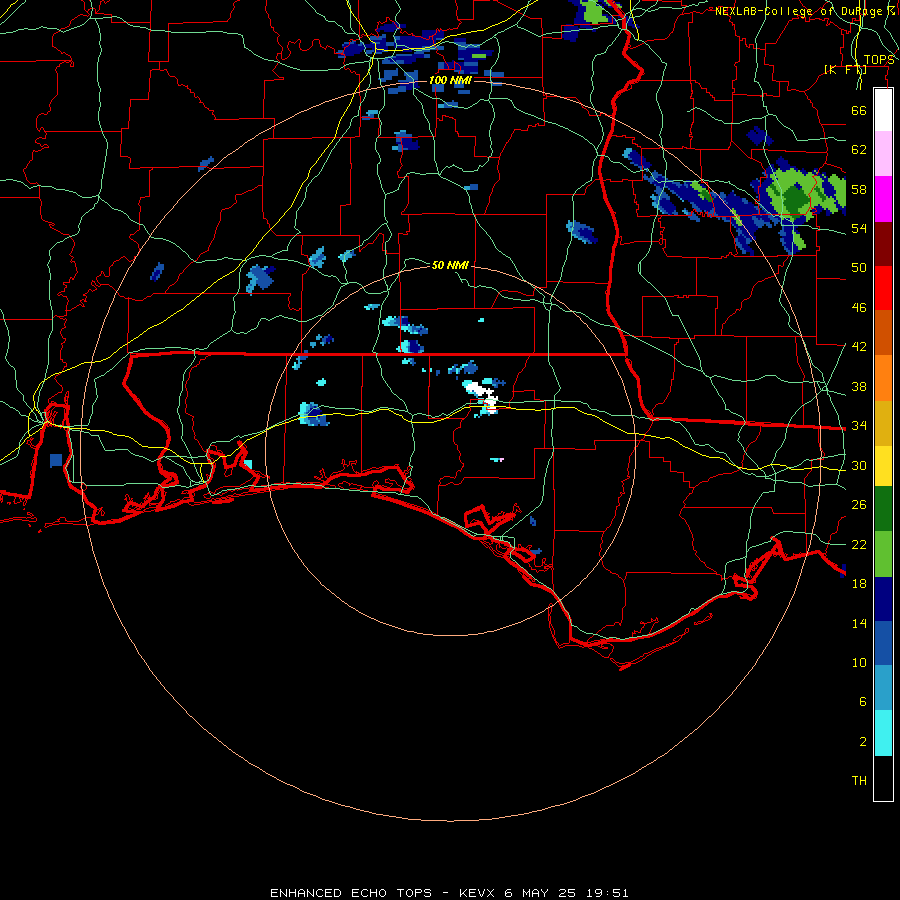Screen dimensions: 900x900
Task: Click the "100 NMI" range ring label
Action: 450,80
